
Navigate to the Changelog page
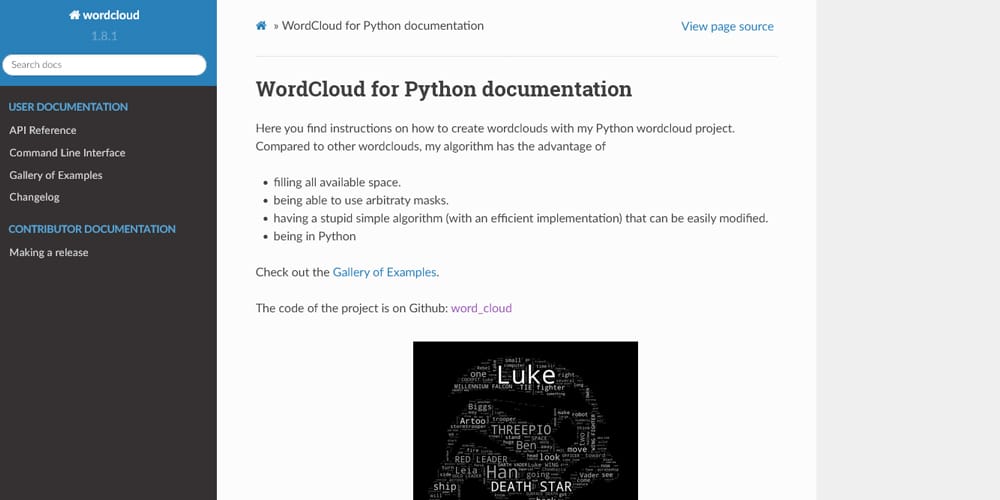35,197
